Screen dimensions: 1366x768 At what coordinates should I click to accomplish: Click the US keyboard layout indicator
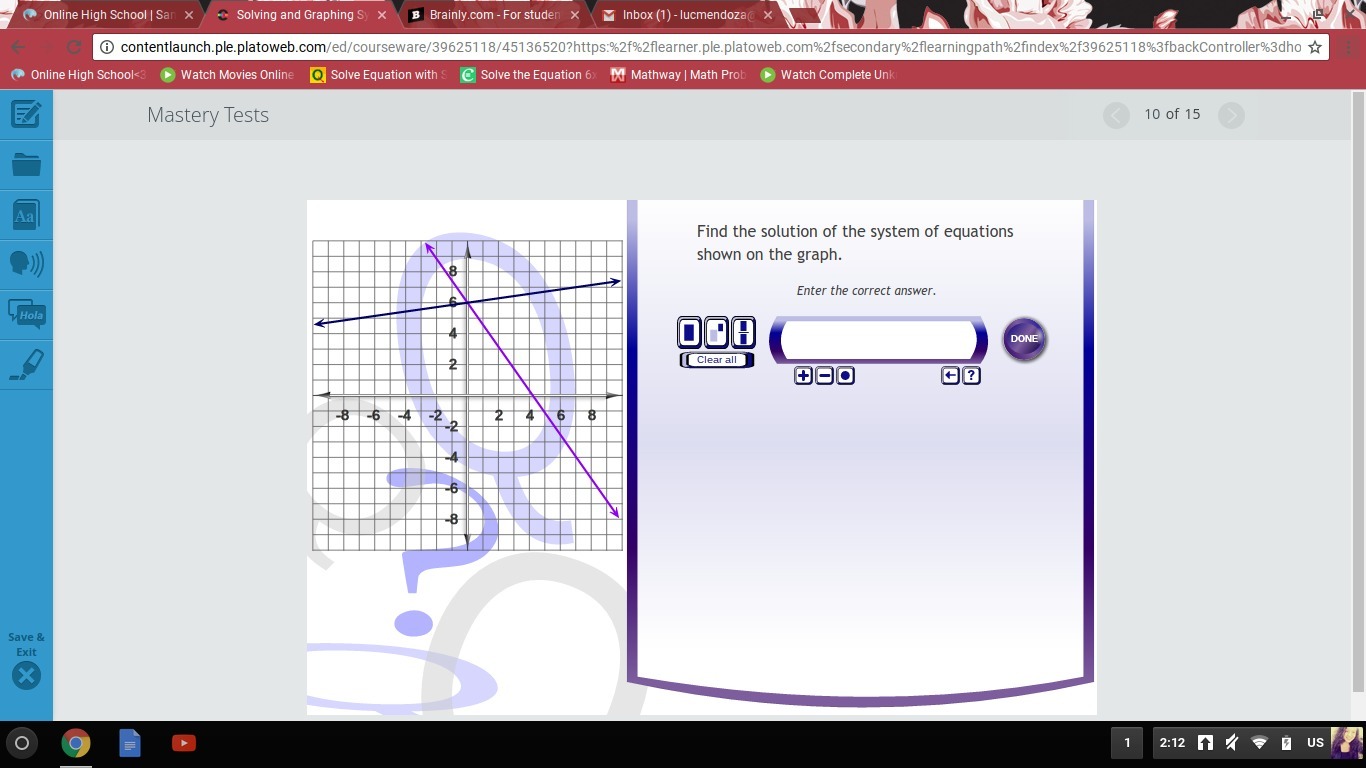1315,742
